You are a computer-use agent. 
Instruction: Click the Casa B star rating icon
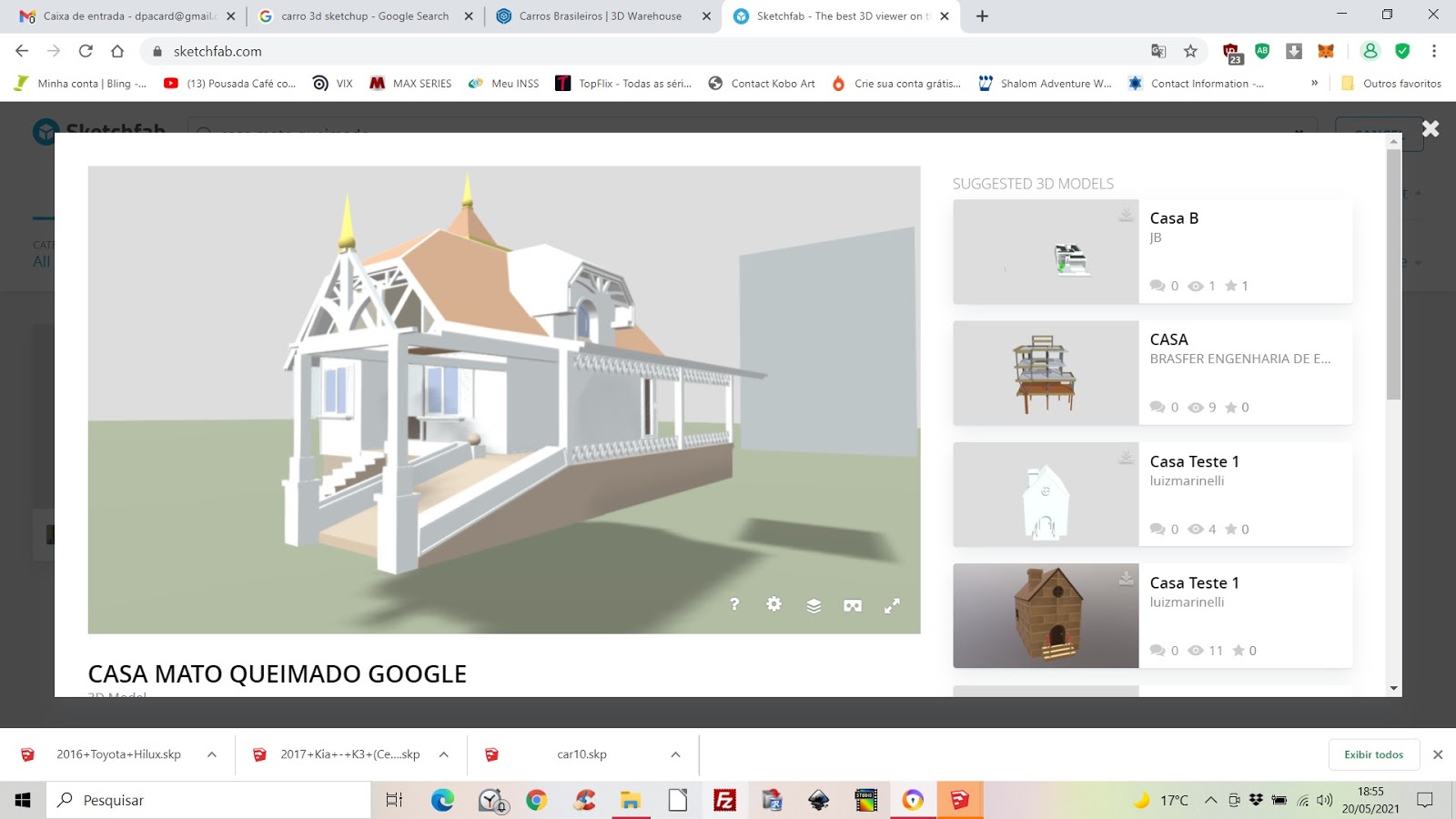coord(1231,286)
